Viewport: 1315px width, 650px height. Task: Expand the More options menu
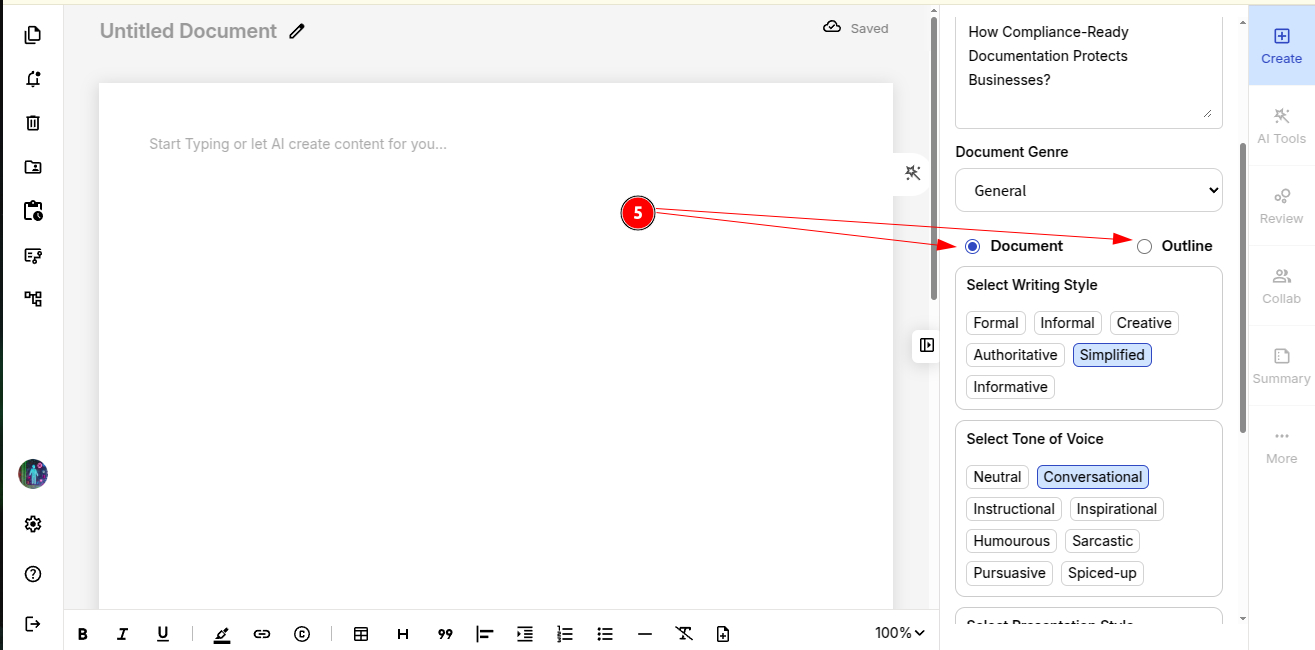[1281, 446]
